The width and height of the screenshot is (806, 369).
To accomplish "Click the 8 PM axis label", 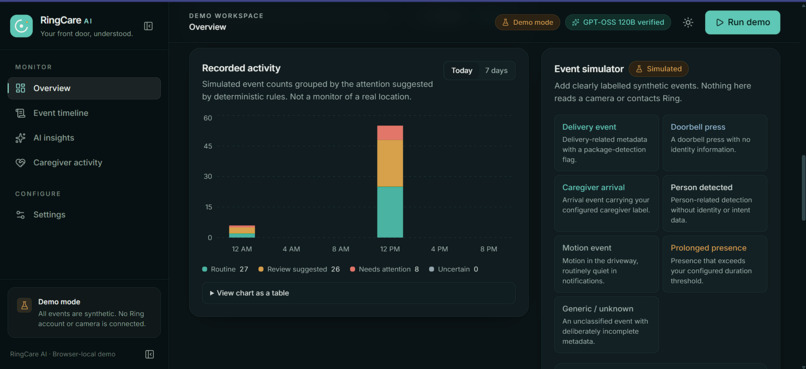I will [489, 249].
